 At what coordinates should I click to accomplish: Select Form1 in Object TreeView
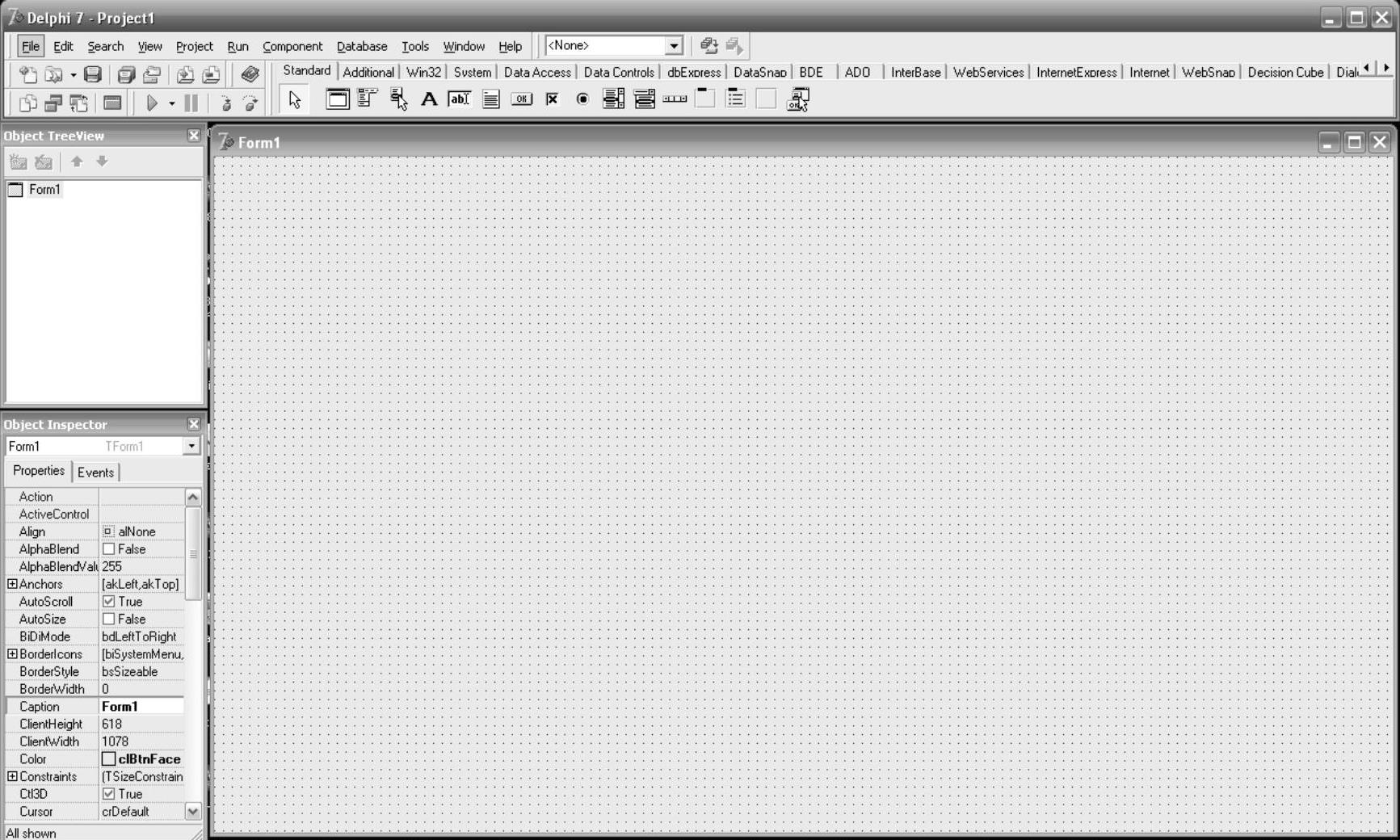pos(44,189)
